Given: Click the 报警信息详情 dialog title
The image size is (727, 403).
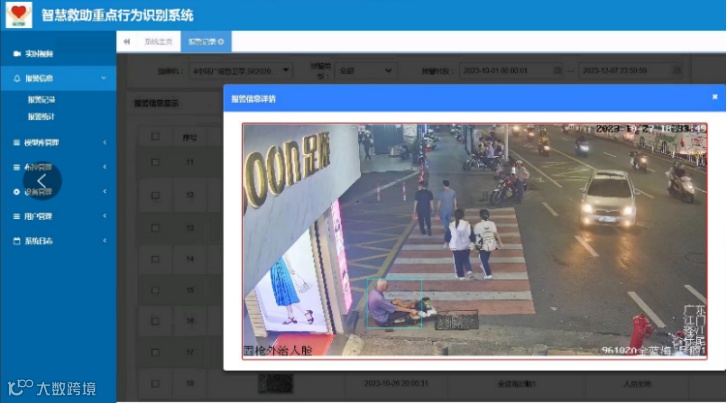Looking at the screenshot, I should [253, 99].
